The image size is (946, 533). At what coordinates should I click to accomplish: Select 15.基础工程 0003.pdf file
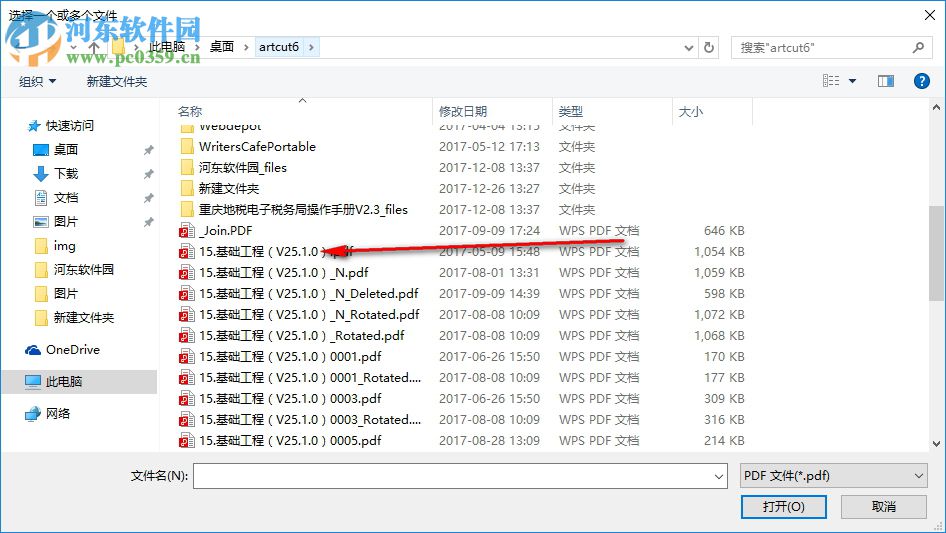[x=290, y=399]
